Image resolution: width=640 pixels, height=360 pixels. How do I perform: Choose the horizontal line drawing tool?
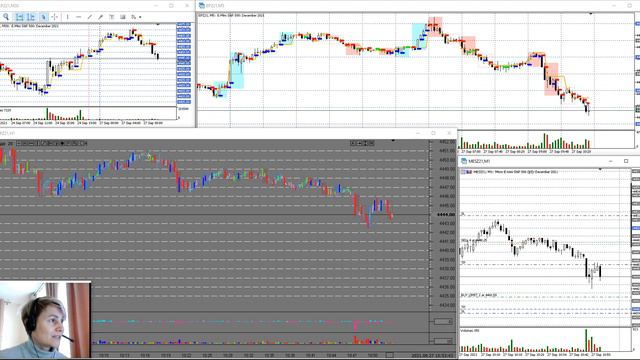(x=78, y=17)
